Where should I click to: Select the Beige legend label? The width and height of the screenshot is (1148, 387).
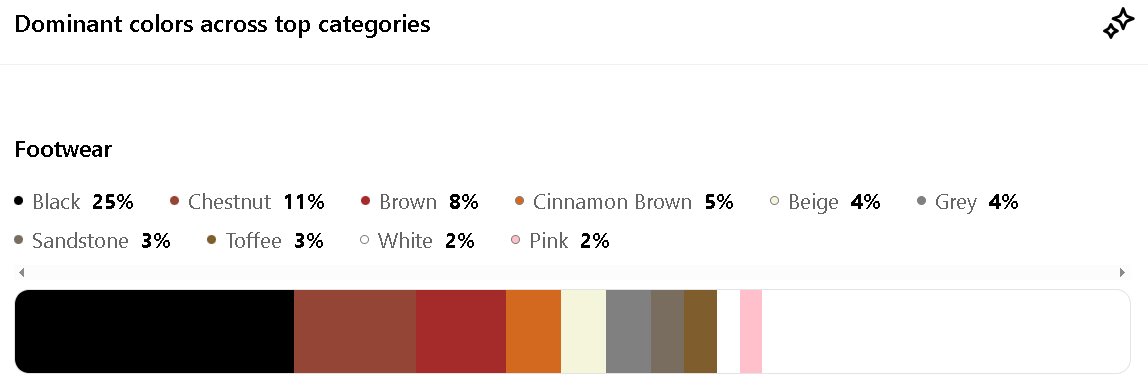pyautogui.click(x=813, y=202)
